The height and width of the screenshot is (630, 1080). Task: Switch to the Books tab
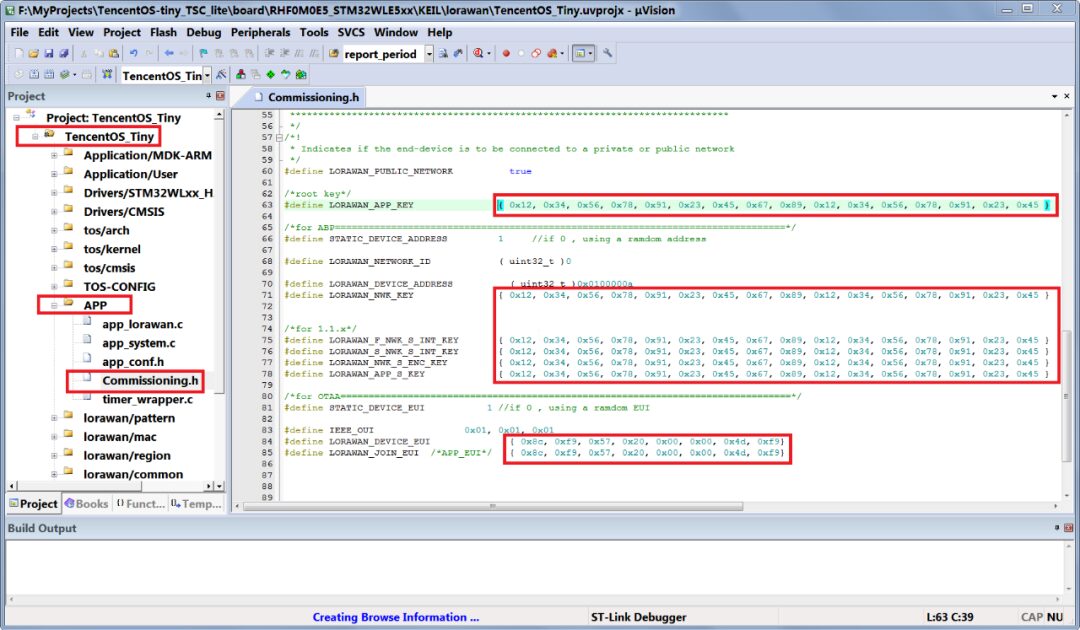(x=87, y=503)
